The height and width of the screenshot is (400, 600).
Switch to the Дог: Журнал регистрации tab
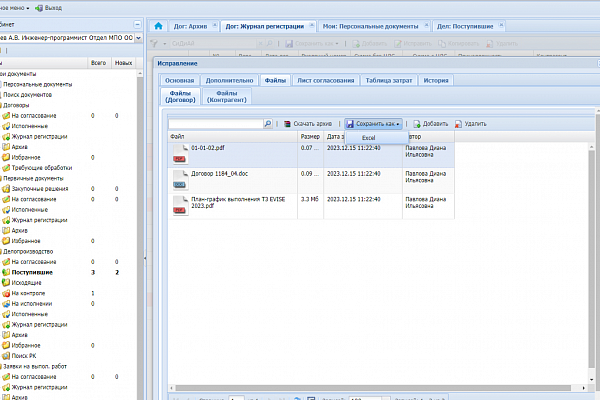point(264,26)
